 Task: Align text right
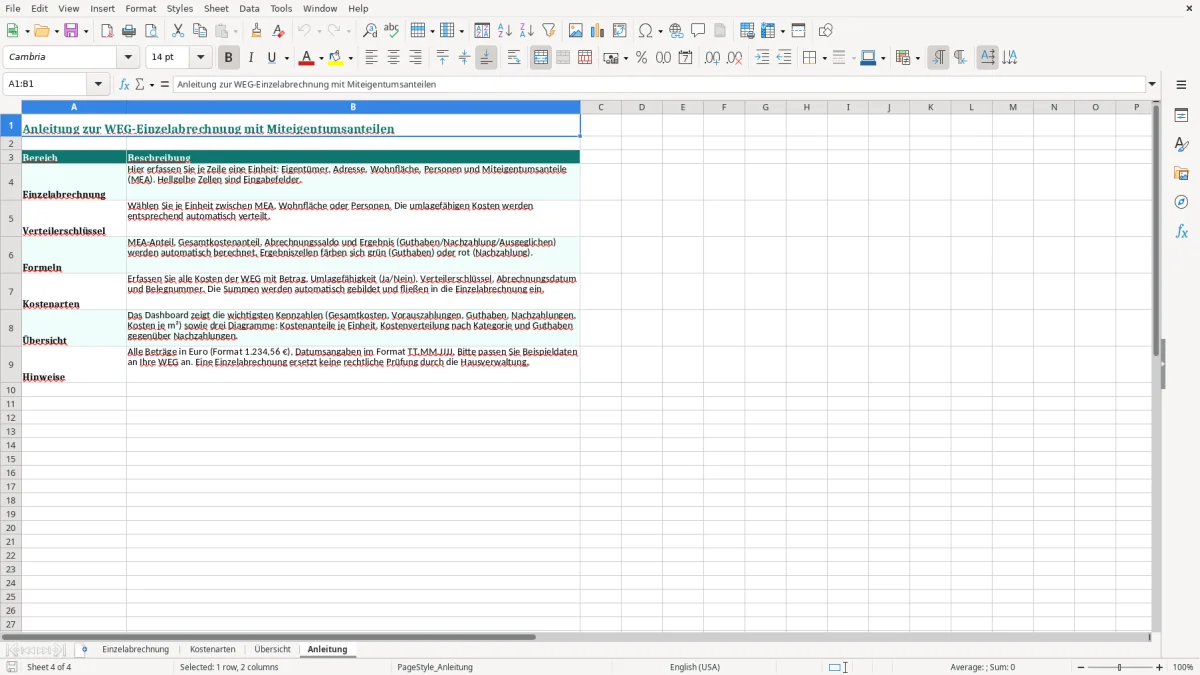pyautogui.click(x=415, y=58)
